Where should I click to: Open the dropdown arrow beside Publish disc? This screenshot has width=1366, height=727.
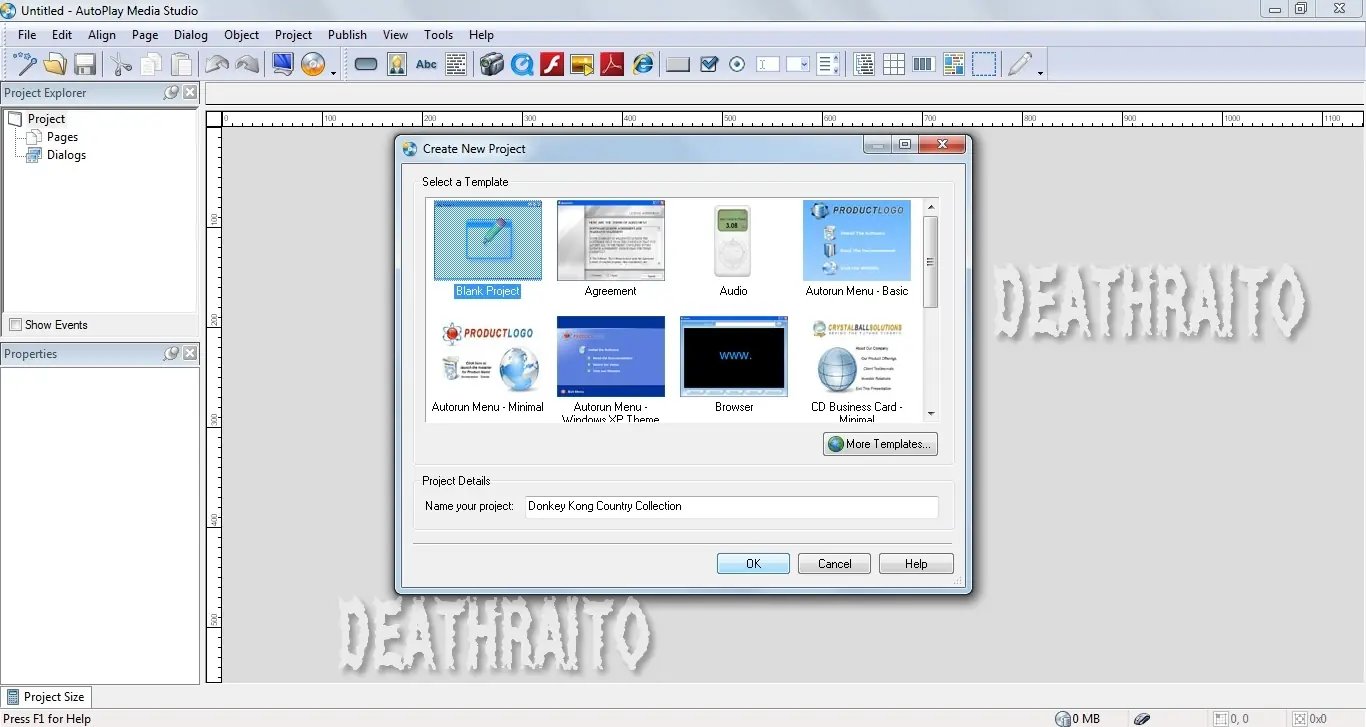(333, 72)
